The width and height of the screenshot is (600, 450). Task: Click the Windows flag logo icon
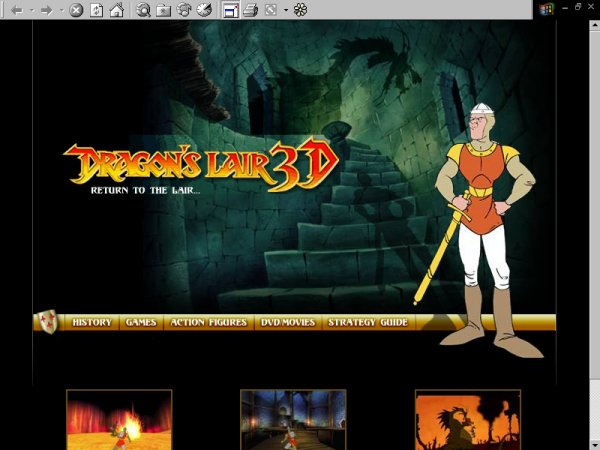tap(546, 8)
